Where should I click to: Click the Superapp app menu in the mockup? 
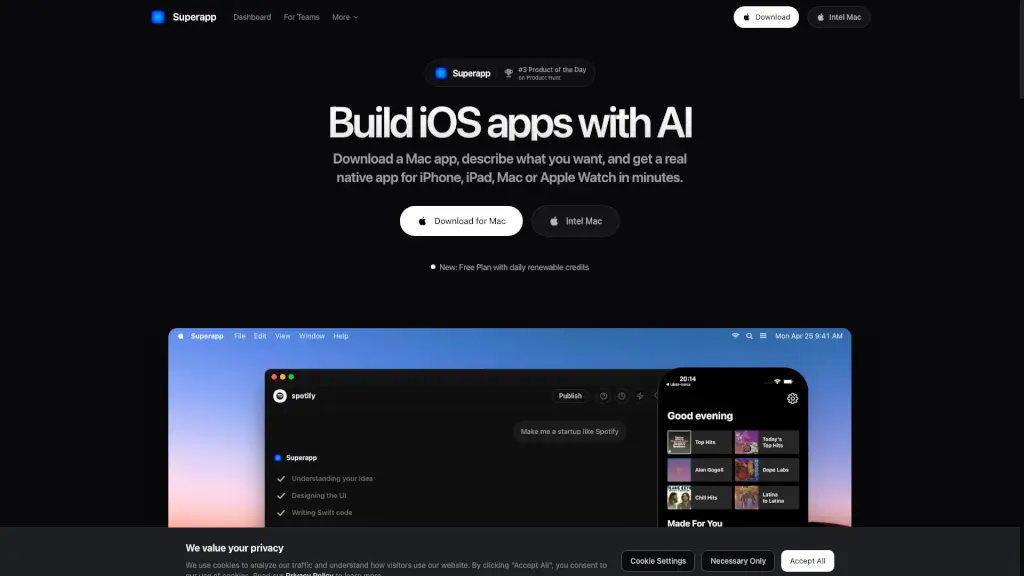click(x=207, y=336)
